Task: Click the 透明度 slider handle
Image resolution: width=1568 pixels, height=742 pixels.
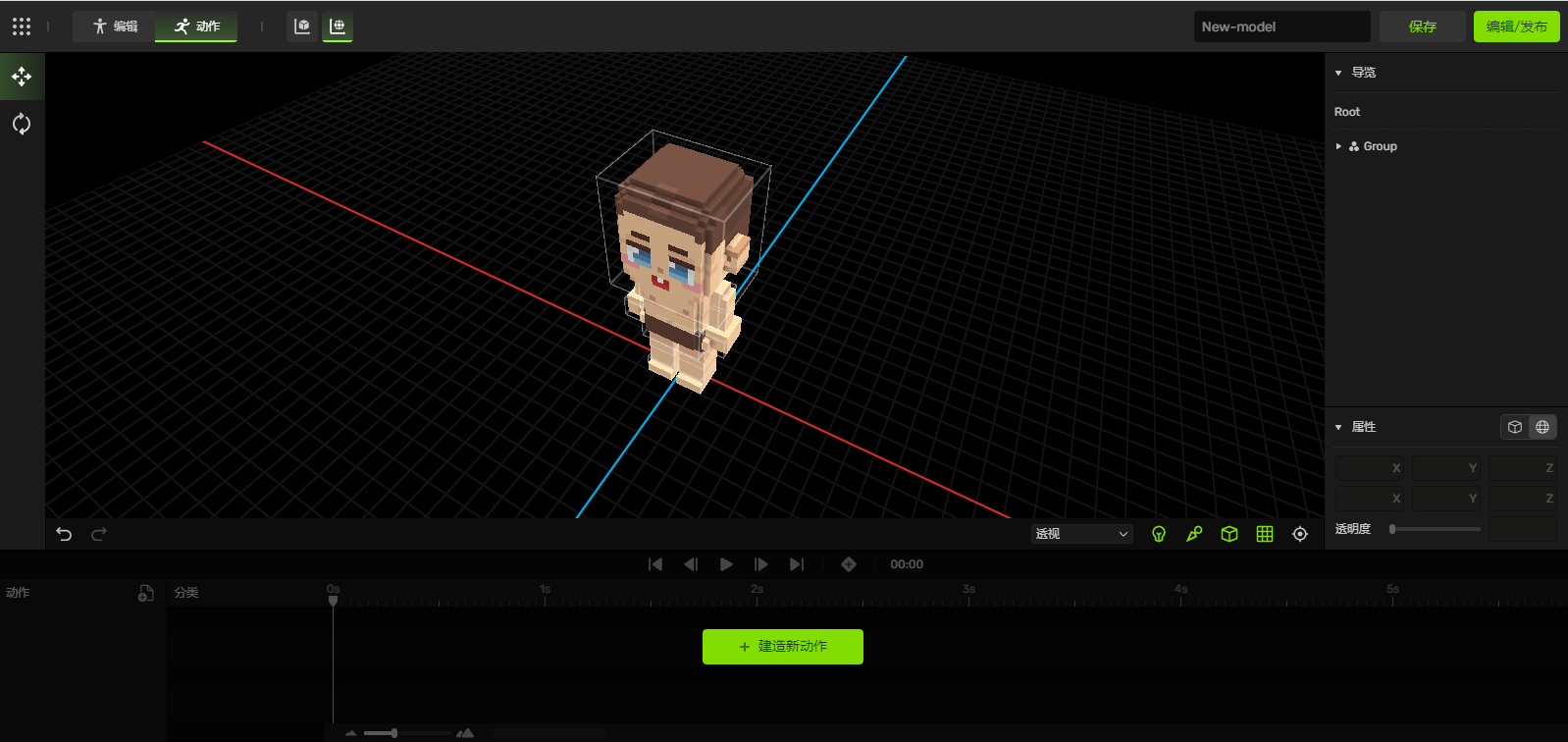Action: point(1392,529)
